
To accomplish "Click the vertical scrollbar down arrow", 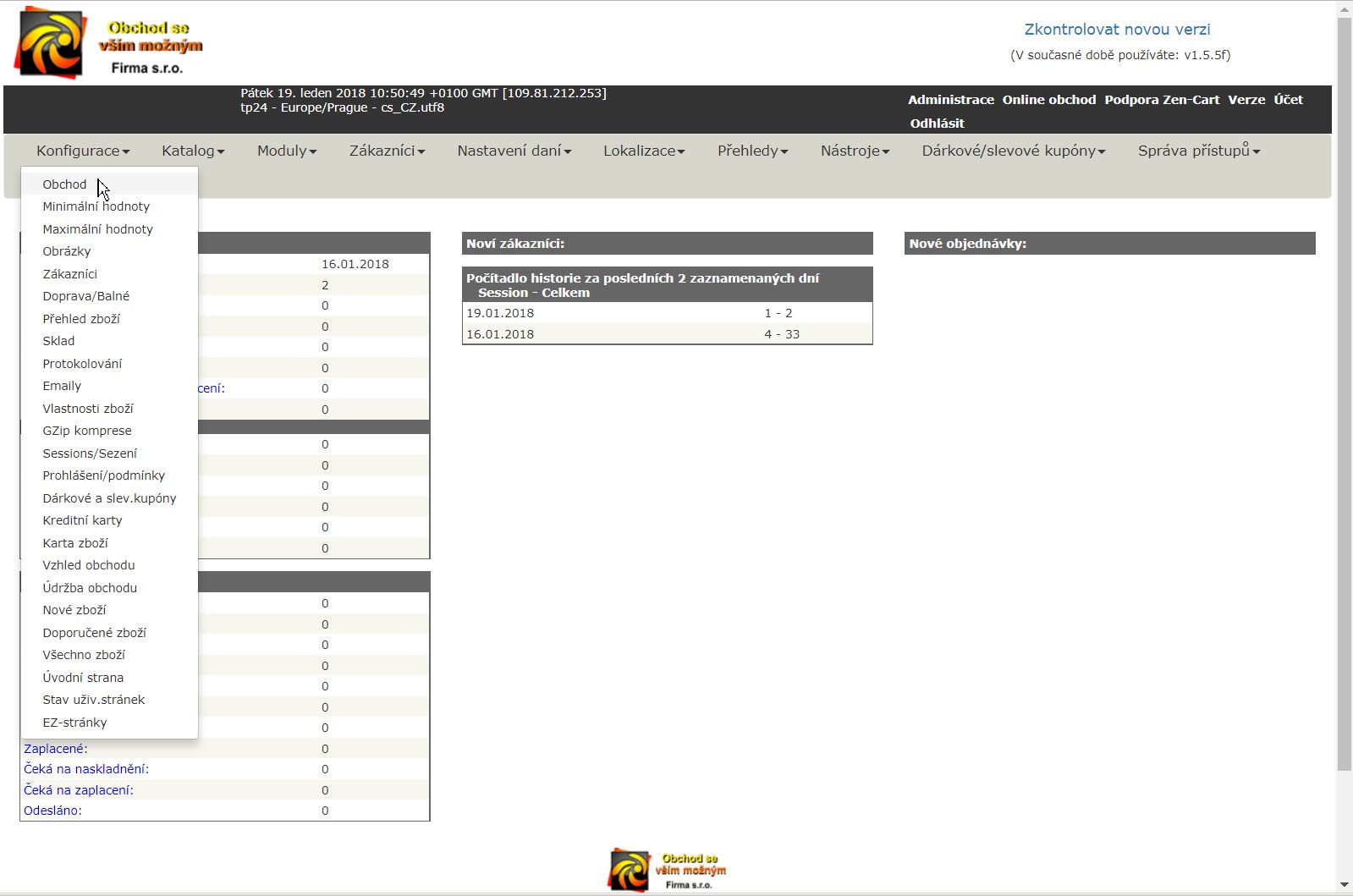I will point(1344,885).
